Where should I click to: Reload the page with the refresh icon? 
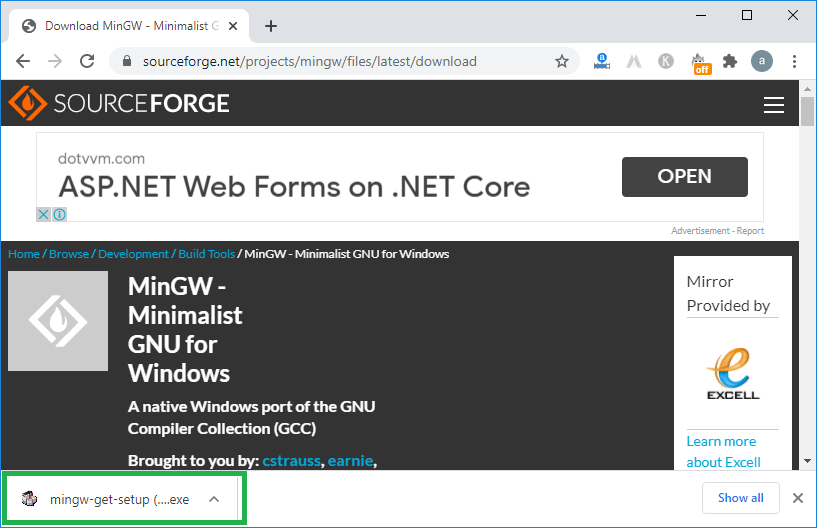click(87, 62)
